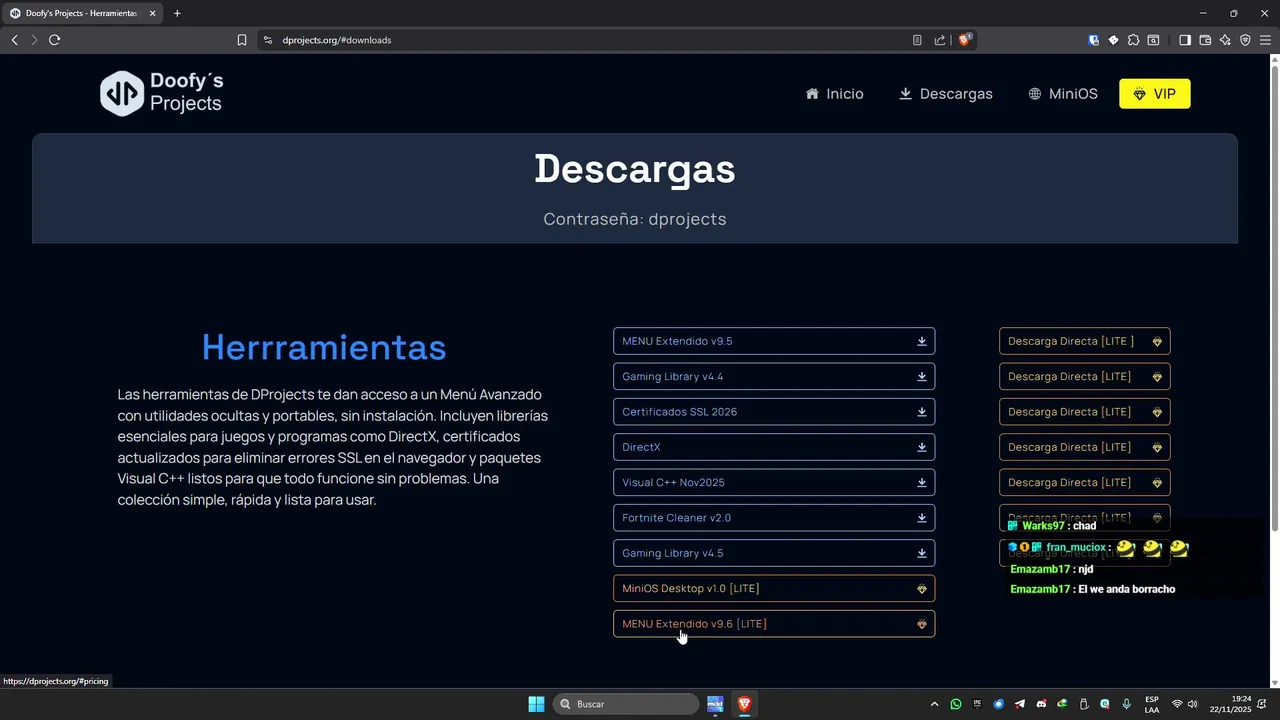Open the MiniOS nav item
The width and height of the screenshot is (1280, 720).
(x=1062, y=94)
